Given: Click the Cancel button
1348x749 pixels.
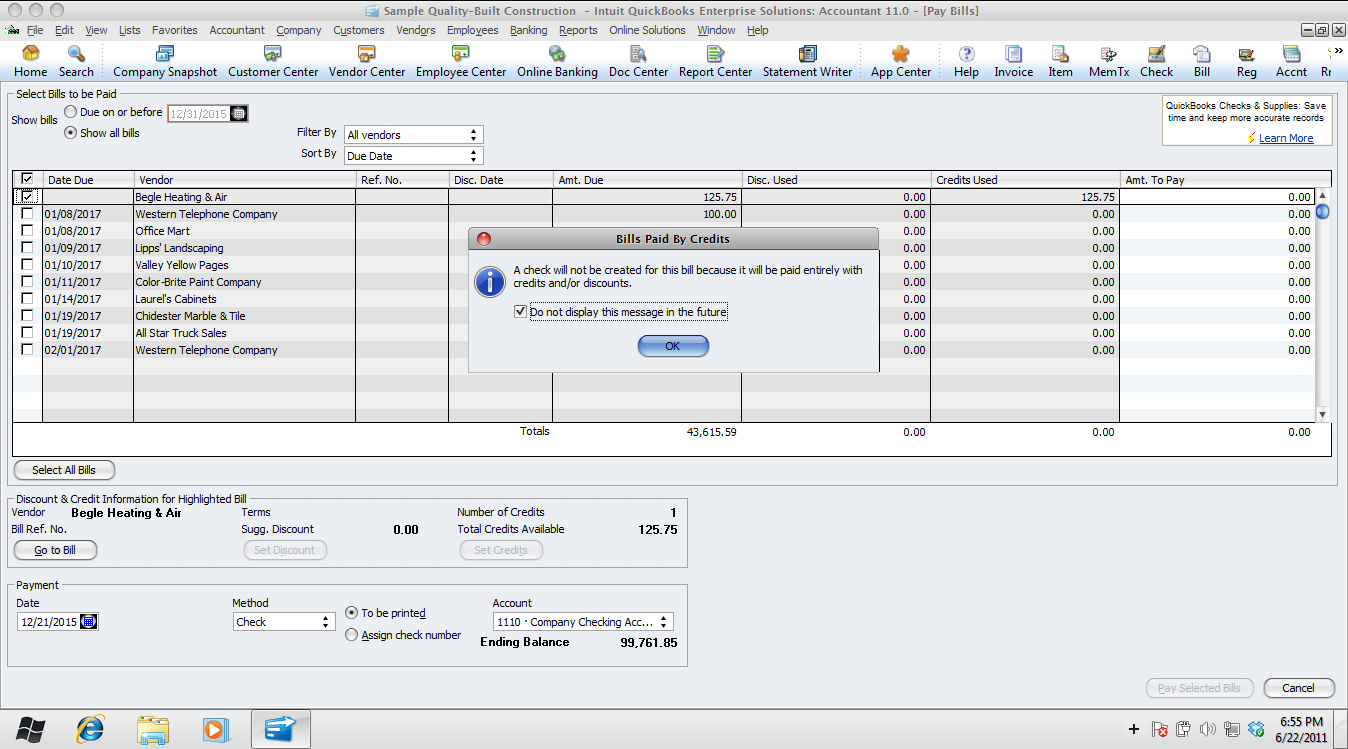Looking at the screenshot, I should [x=1299, y=688].
